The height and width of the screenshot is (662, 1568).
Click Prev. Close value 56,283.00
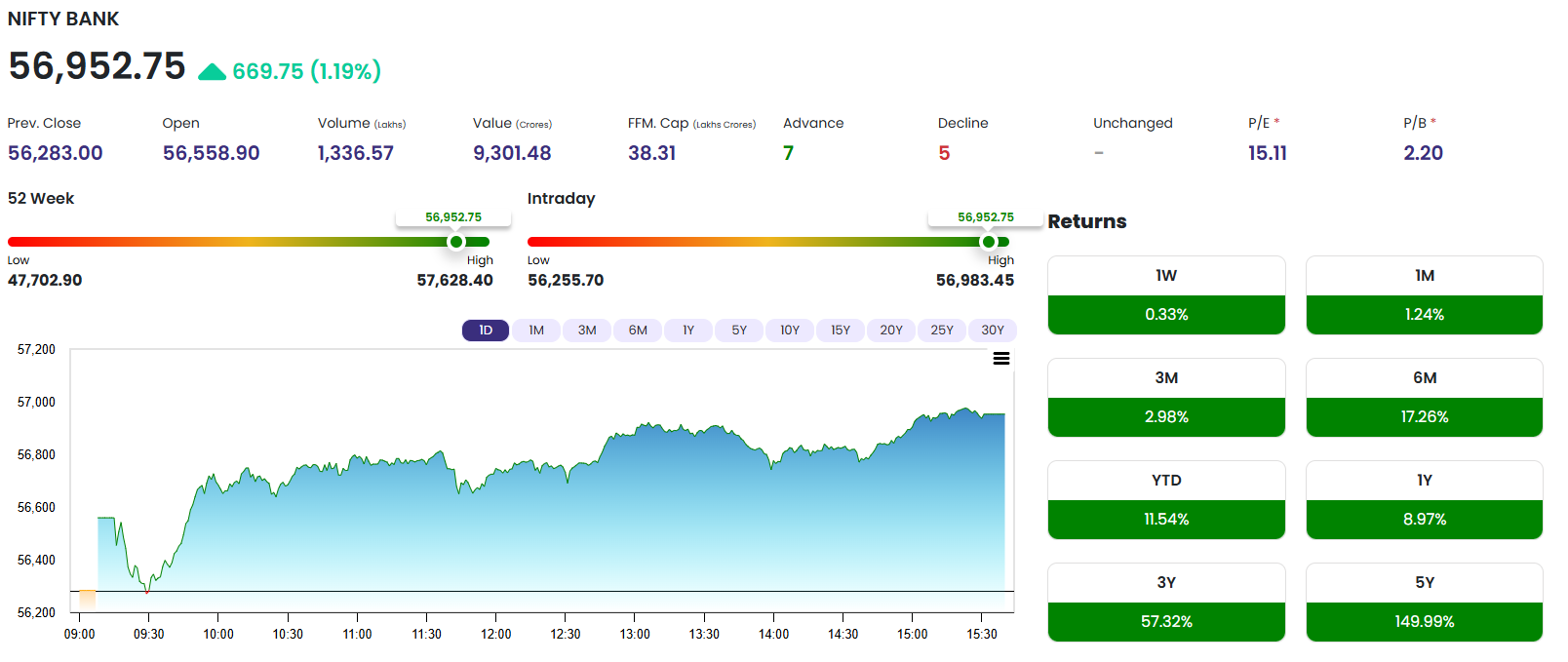[56, 153]
